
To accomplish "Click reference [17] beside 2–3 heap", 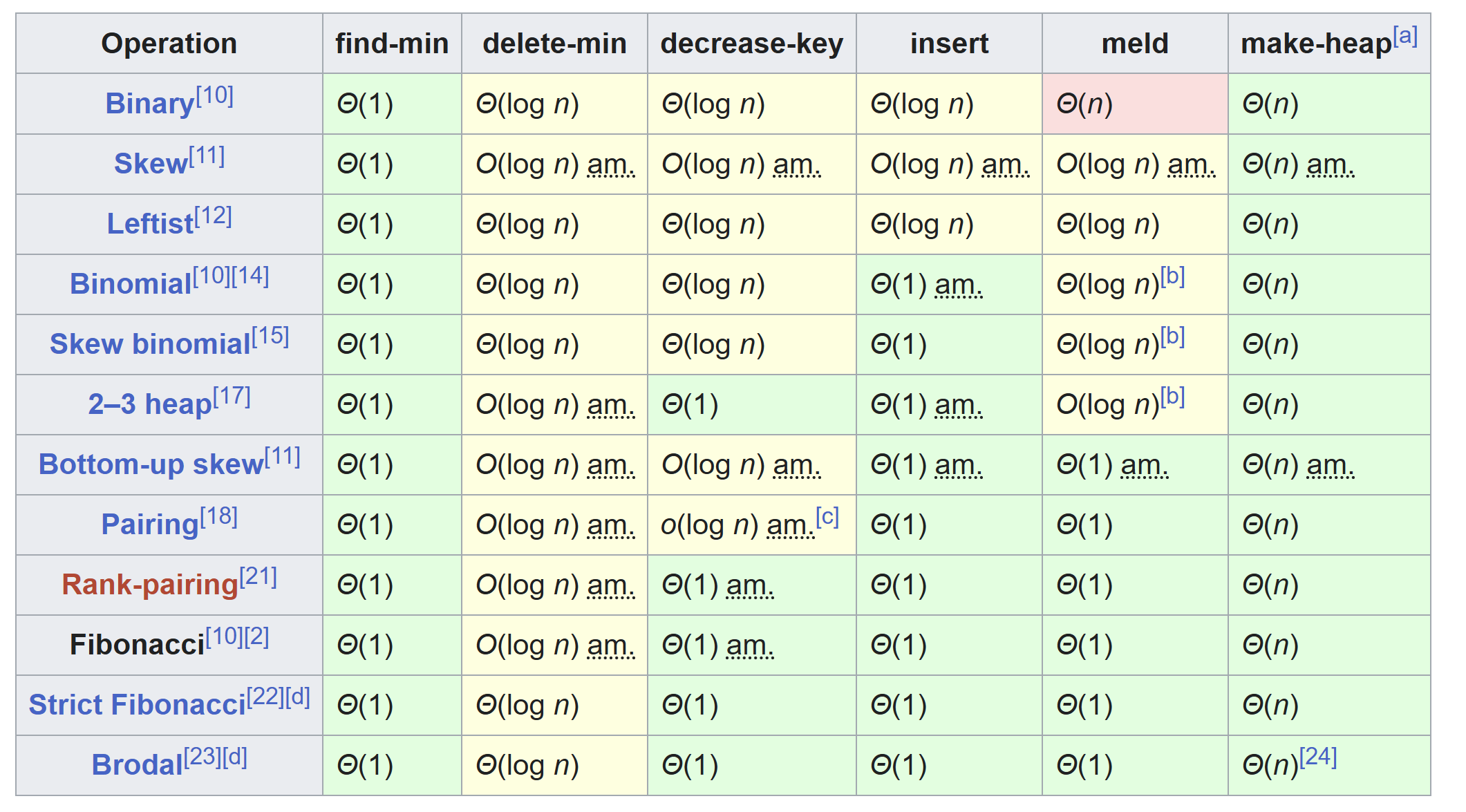I will point(232,397).
